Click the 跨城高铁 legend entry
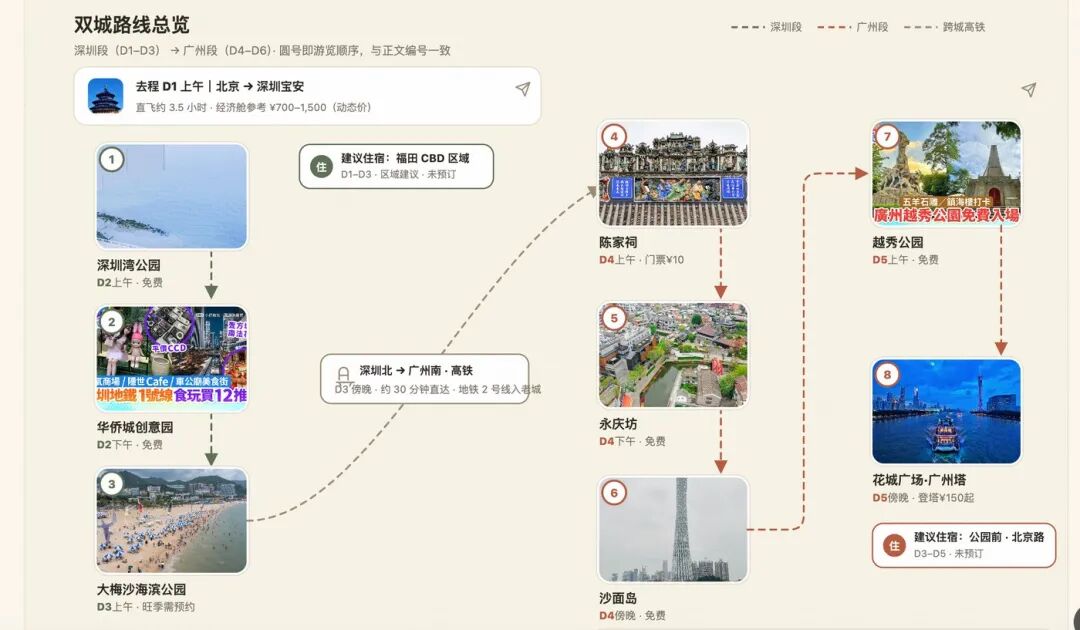 tap(944, 27)
